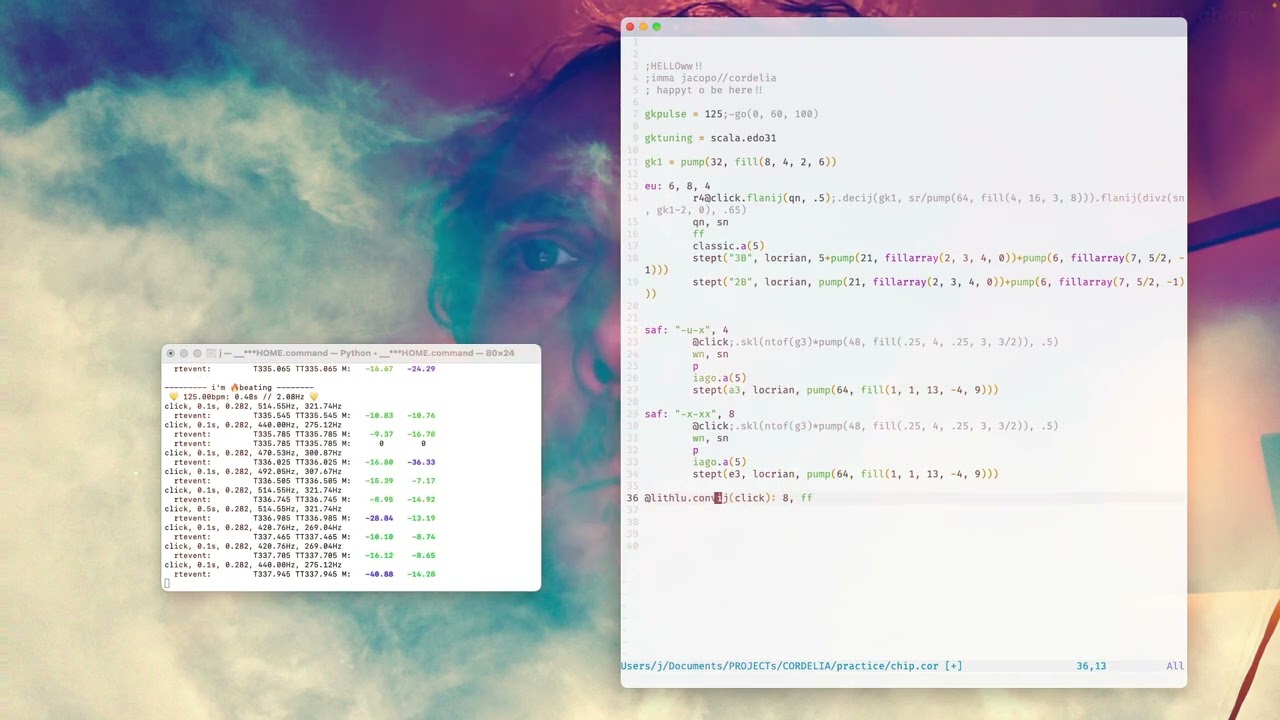Click the stept("2B" call

(x=722, y=282)
